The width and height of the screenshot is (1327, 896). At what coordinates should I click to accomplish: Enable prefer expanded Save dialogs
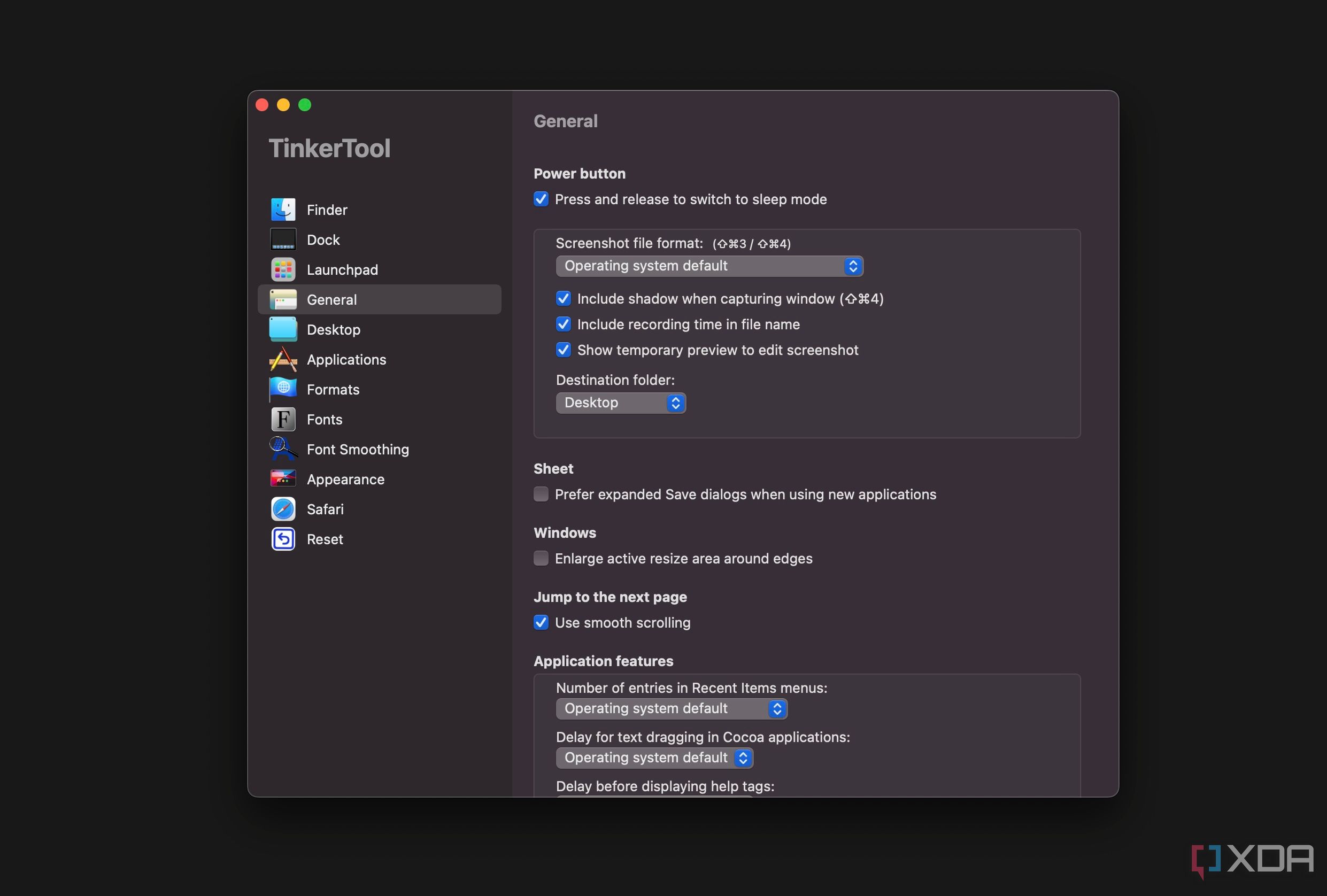pyautogui.click(x=541, y=494)
